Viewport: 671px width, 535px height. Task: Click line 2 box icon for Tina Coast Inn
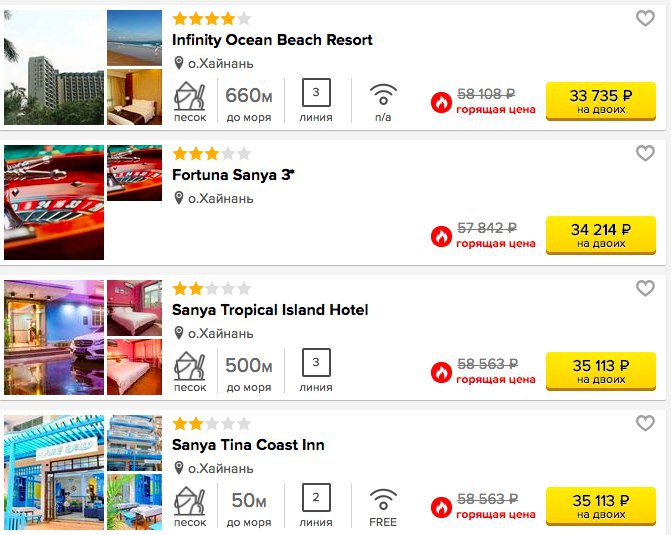pyautogui.click(x=316, y=497)
